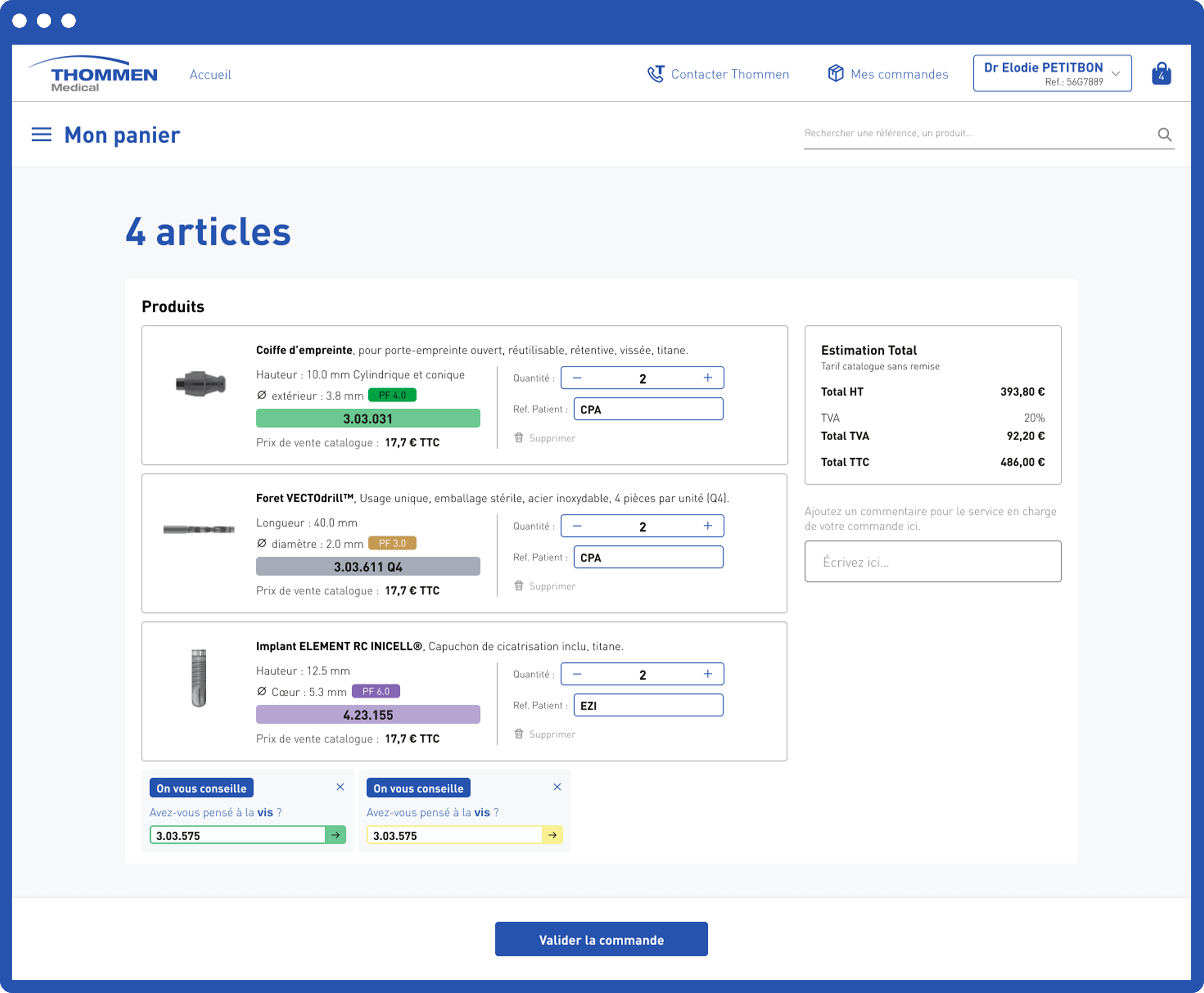
Task: Click Supprimer for Coiffe d'empreinte
Action: [x=552, y=438]
